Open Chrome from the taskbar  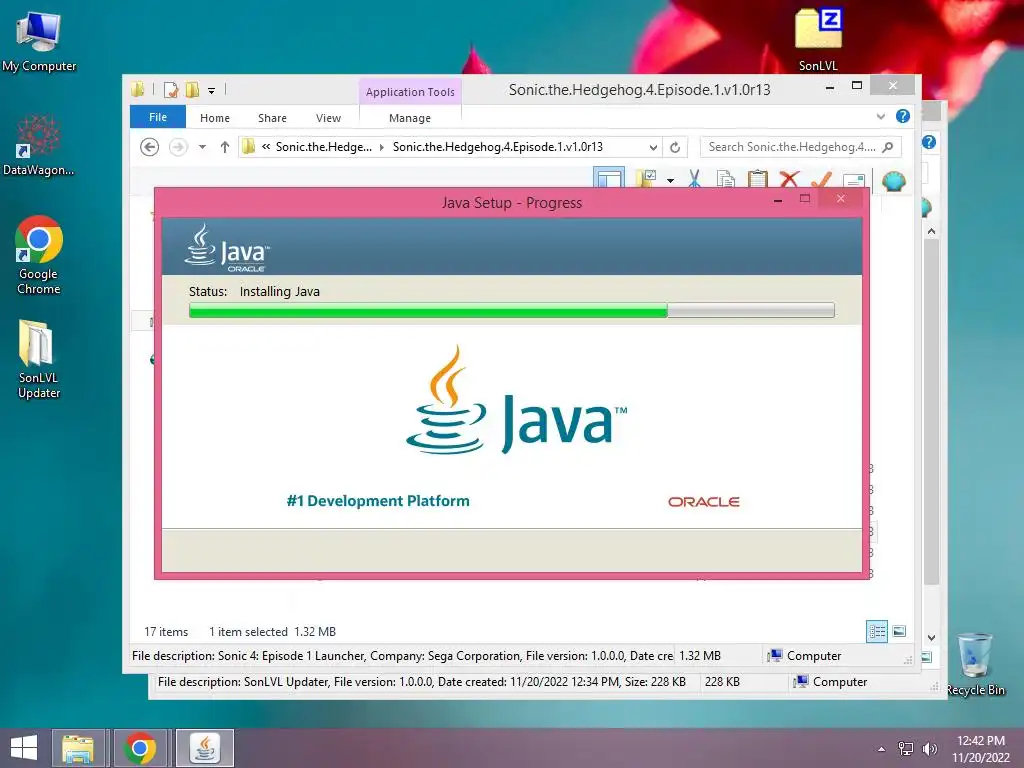click(140, 748)
